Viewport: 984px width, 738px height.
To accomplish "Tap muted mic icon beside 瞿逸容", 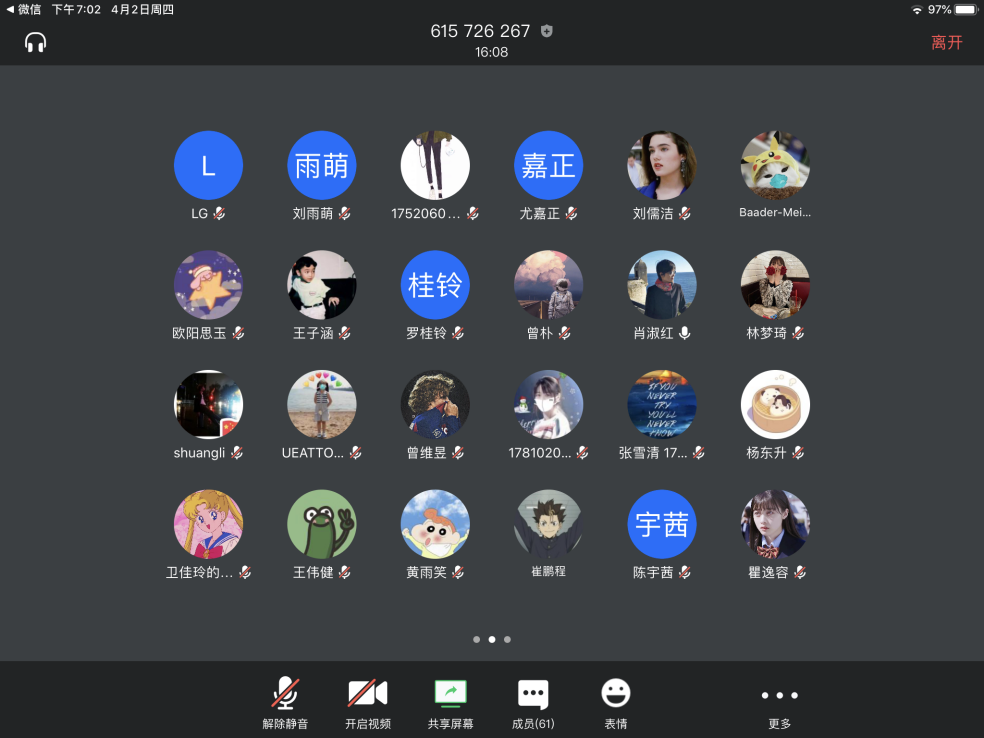I will click(800, 572).
